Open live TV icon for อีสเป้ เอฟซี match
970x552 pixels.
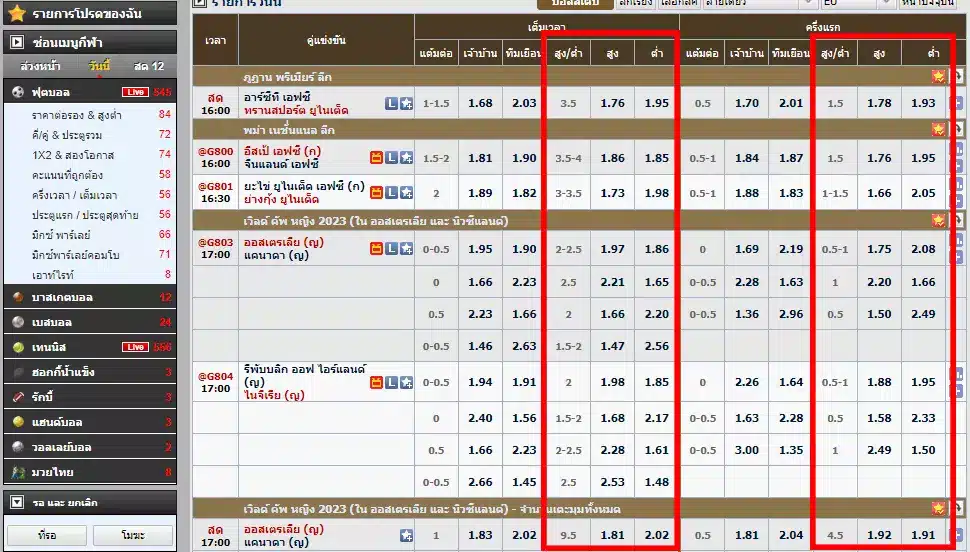pyautogui.click(x=376, y=158)
